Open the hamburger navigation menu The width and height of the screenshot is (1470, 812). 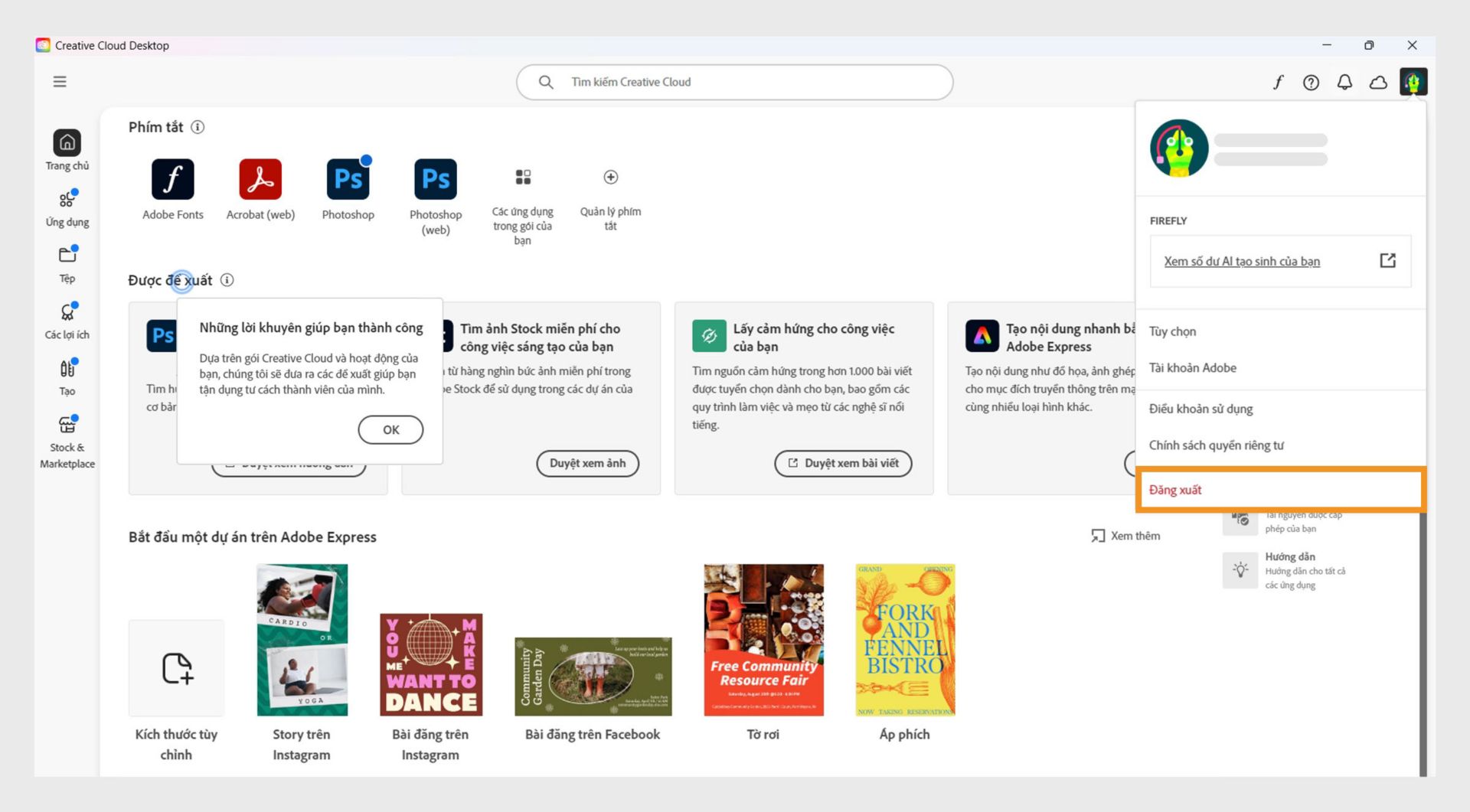60,81
